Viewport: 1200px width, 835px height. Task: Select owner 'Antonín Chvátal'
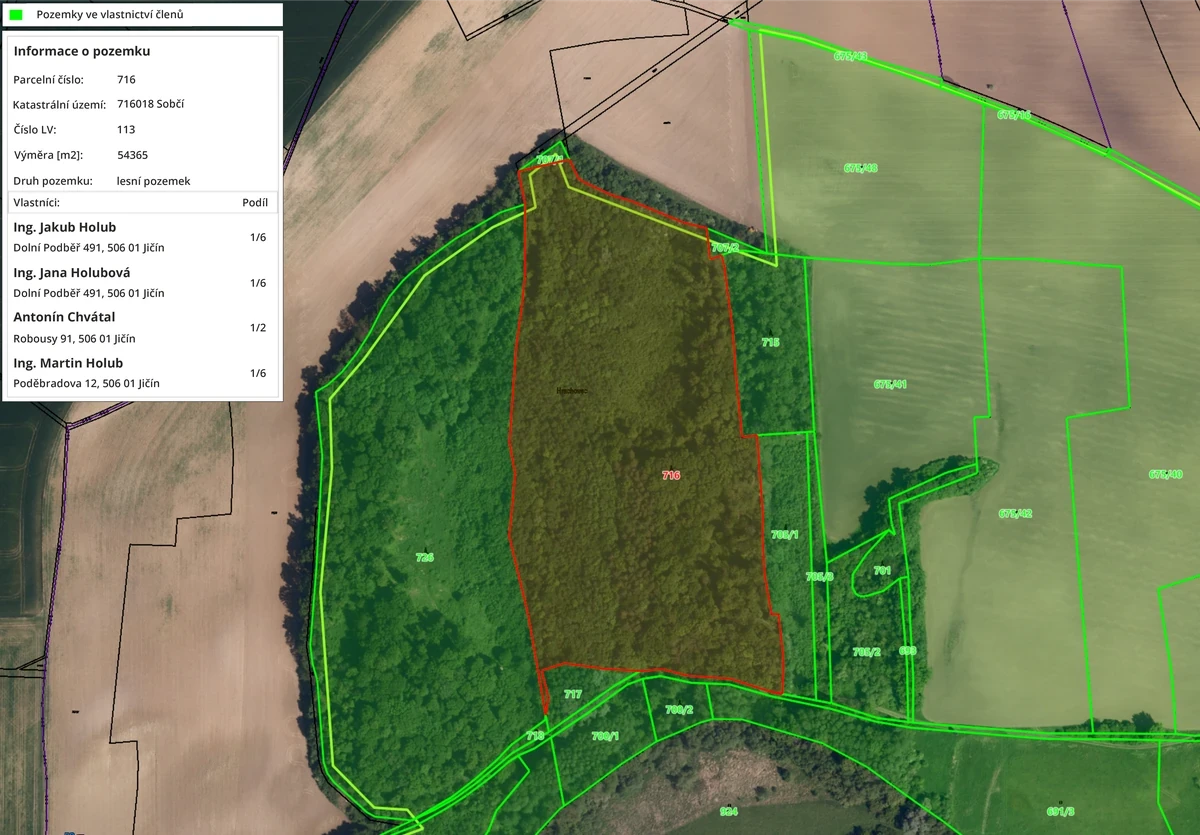tap(65, 317)
